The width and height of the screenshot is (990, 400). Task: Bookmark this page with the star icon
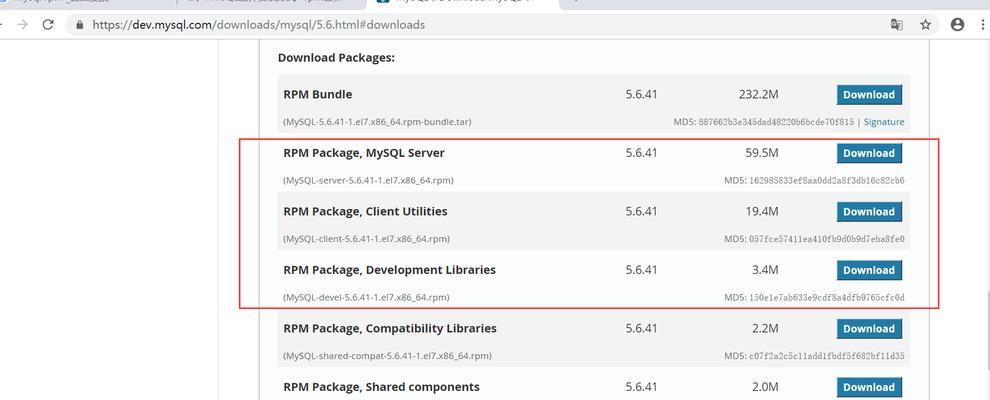tap(926, 25)
